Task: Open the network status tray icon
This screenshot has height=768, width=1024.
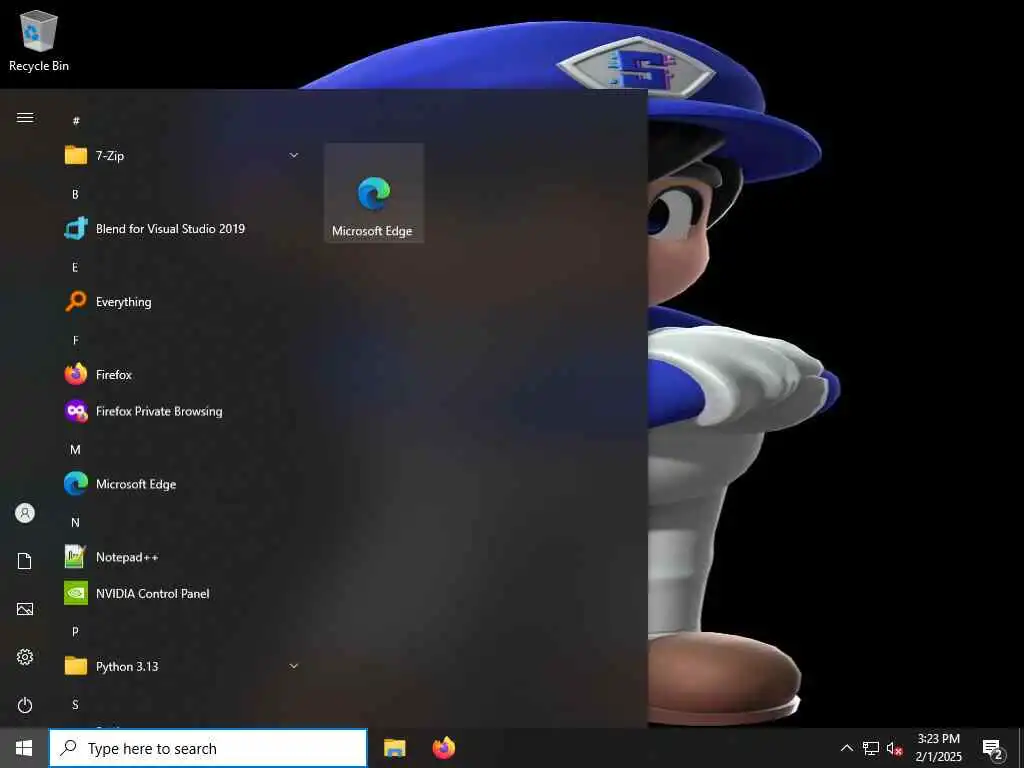Action: click(871, 748)
